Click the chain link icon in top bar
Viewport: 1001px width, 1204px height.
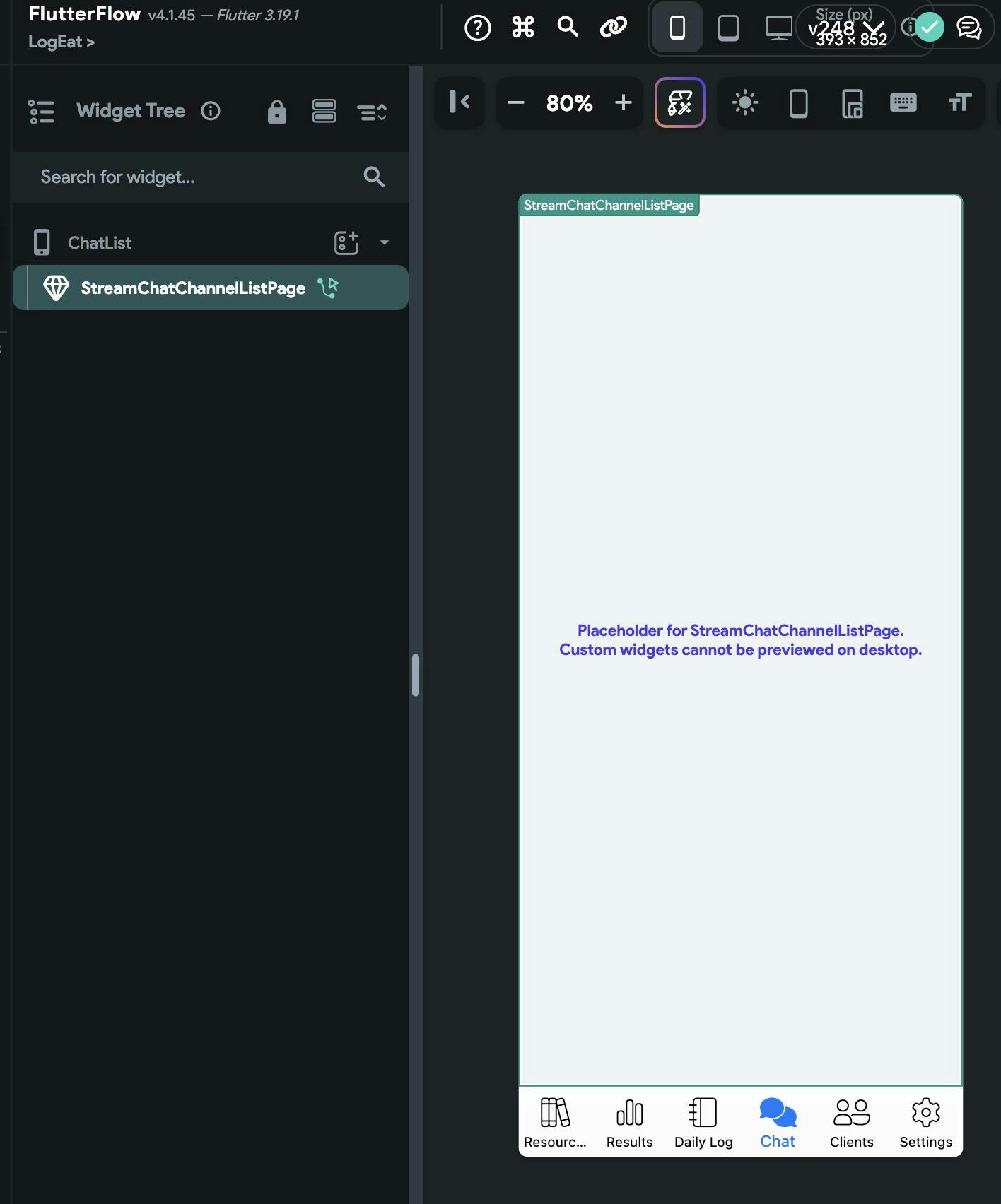(614, 28)
